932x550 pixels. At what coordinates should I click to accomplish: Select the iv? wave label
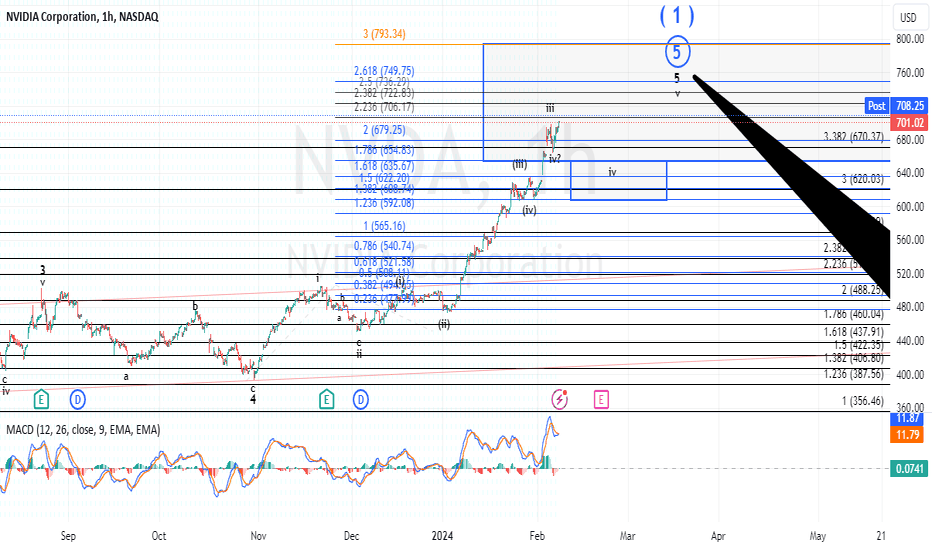tap(555, 159)
